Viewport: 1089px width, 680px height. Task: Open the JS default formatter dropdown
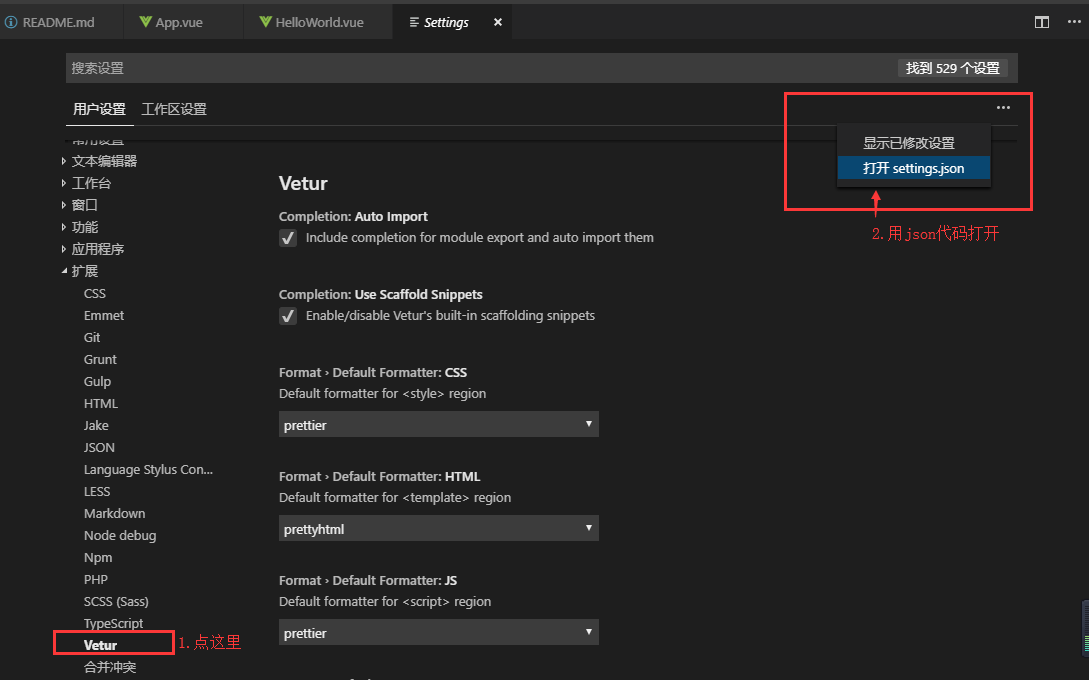tap(438, 632)
